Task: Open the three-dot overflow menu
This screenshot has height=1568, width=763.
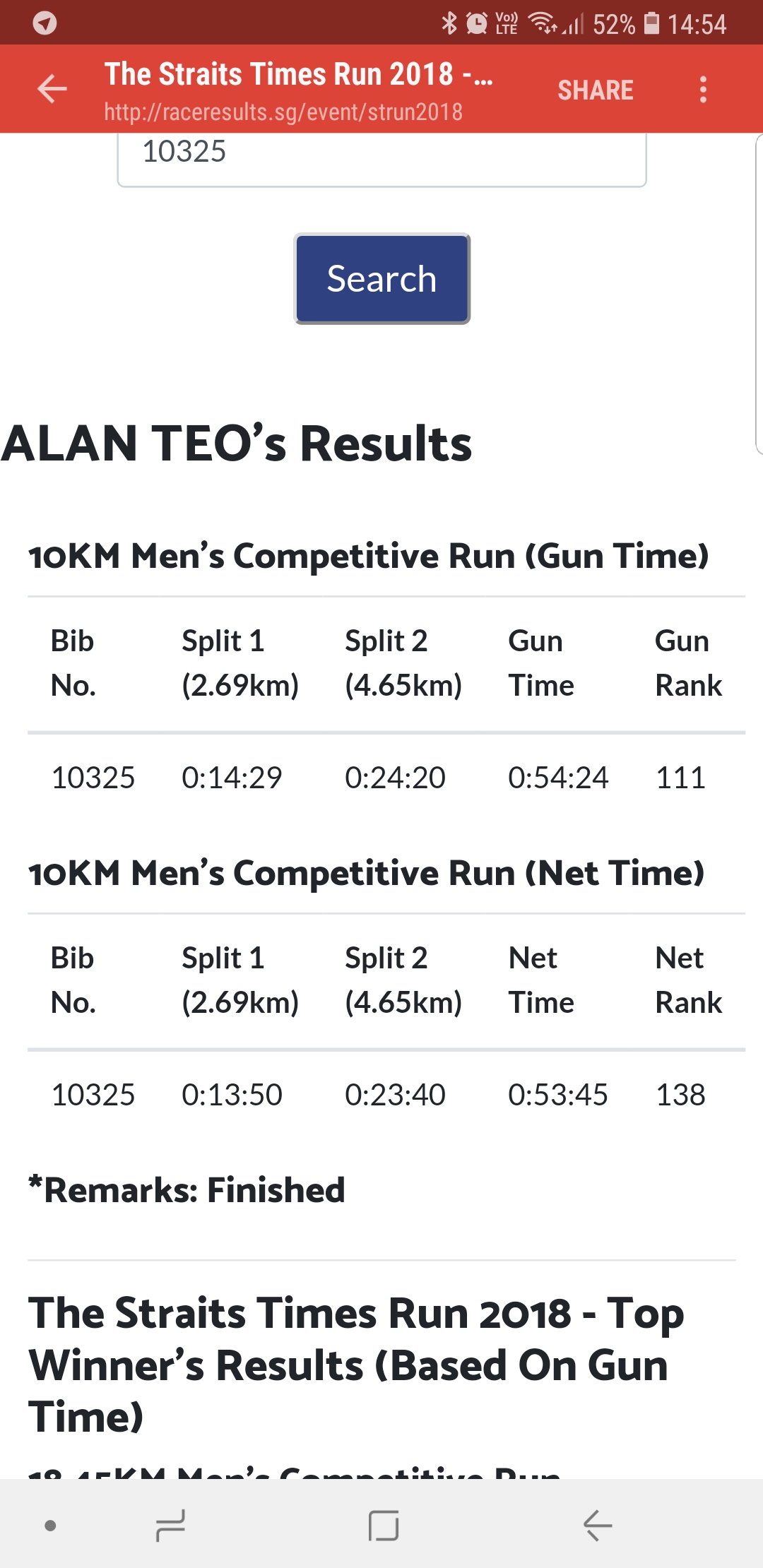Action: [702, 90]
